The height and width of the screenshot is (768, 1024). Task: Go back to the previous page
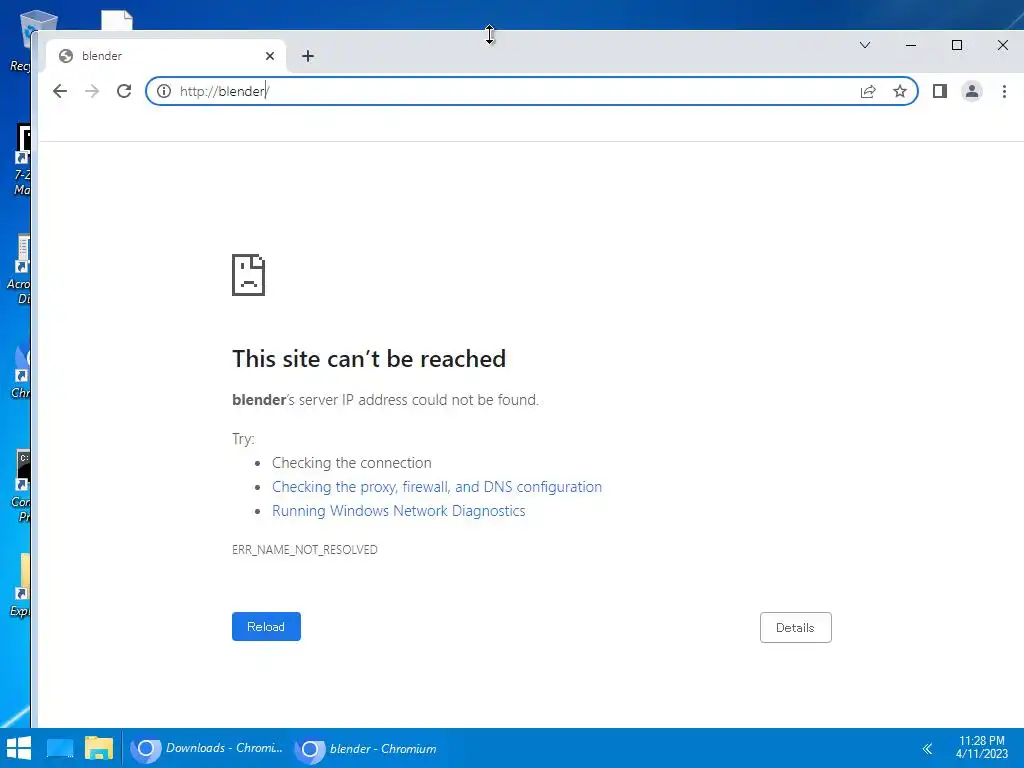tap(59, 91)
